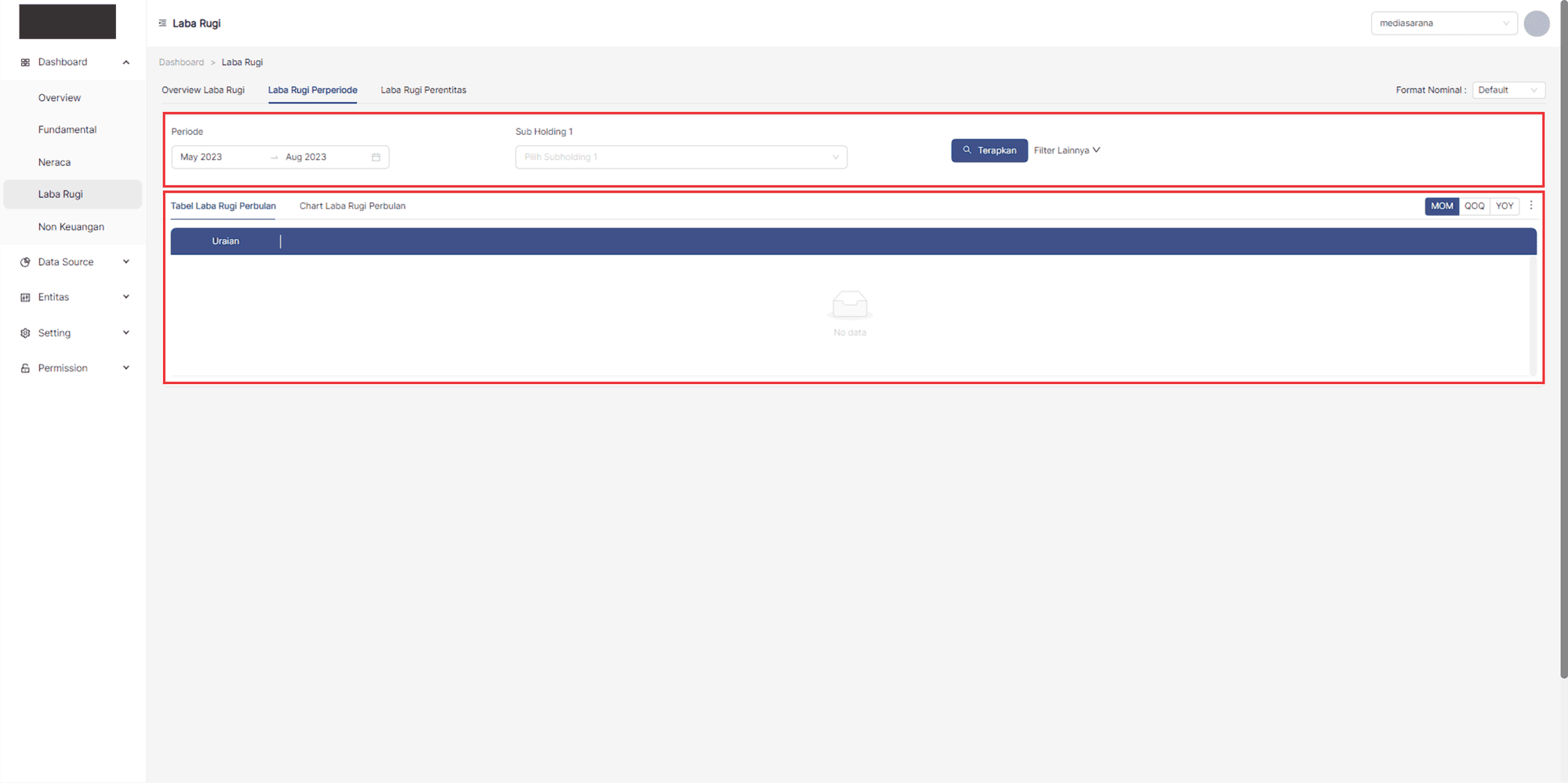Screen dimensions: 1568x783
Task: Open the calendar icon in Periode field
Action: point(376,158)
